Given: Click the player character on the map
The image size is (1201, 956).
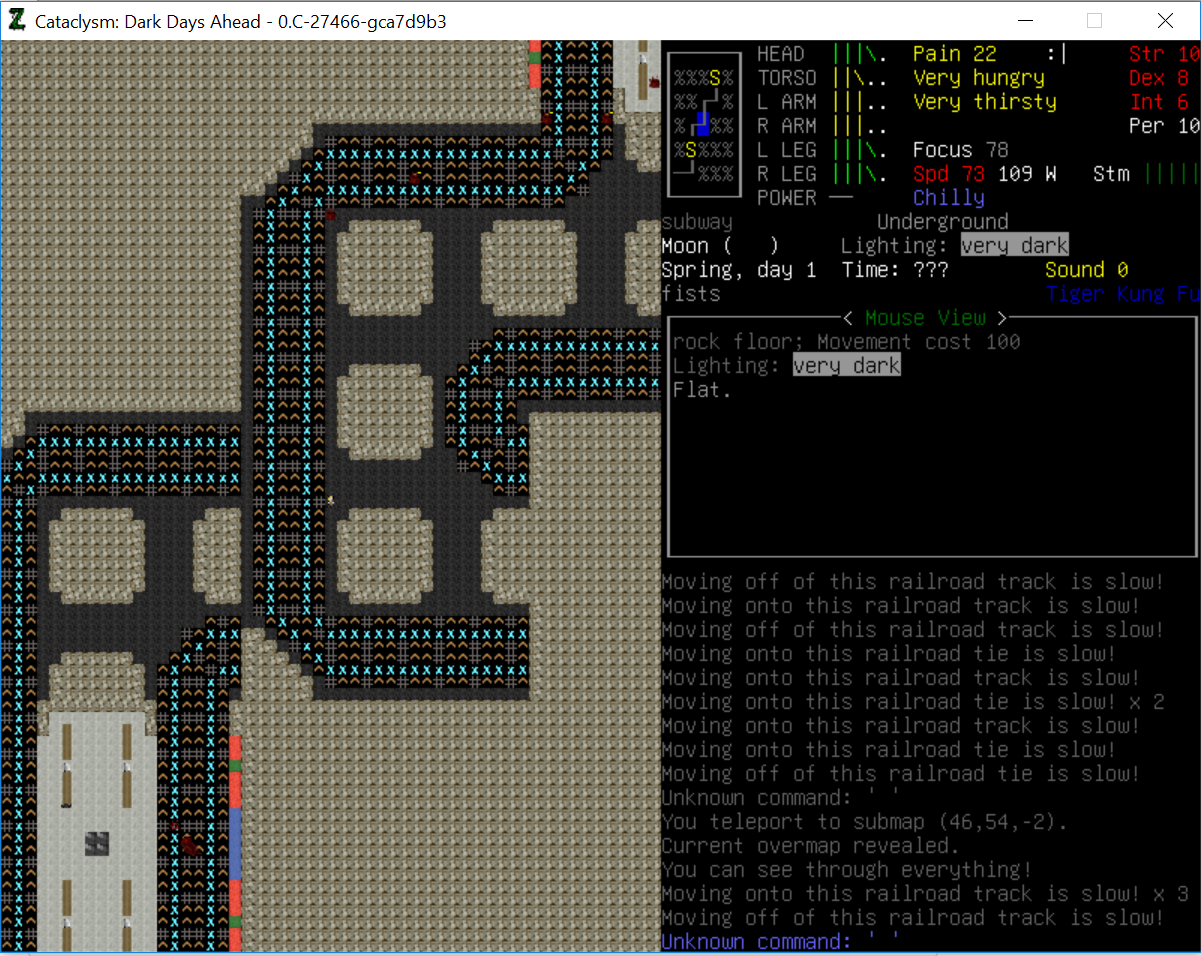Looking at the screenshot, I should coord(331,499).
